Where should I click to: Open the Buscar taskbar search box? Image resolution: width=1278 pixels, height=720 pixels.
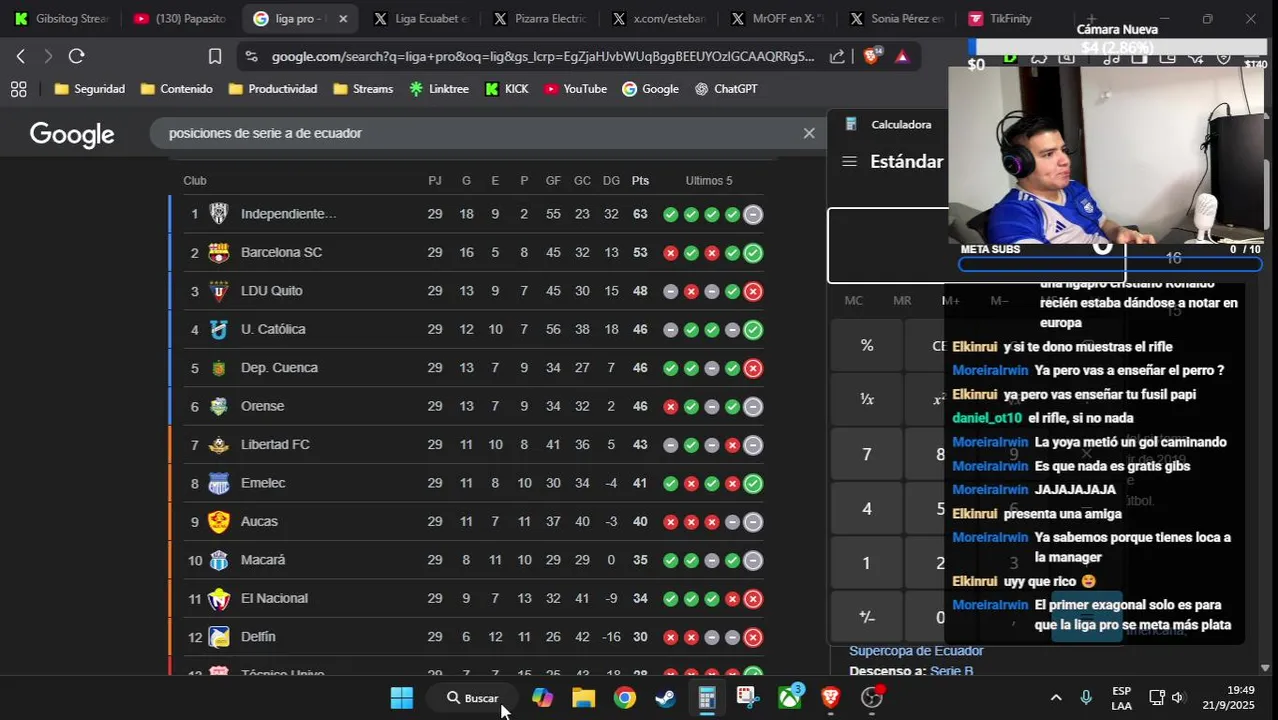tap(472, 698)
